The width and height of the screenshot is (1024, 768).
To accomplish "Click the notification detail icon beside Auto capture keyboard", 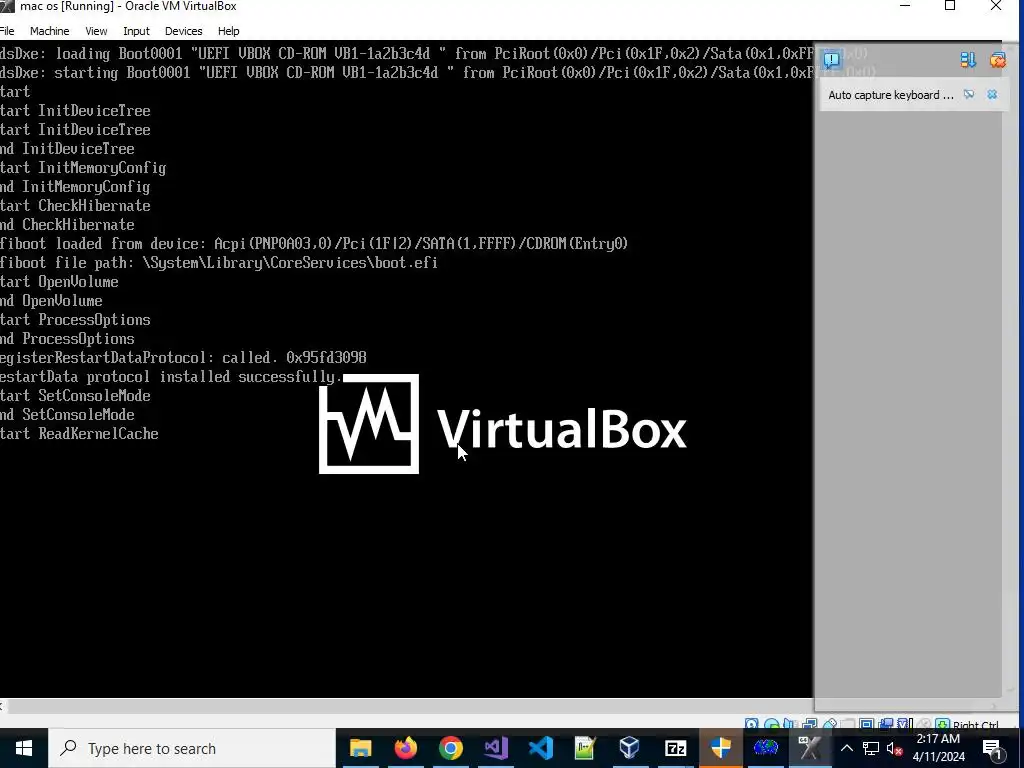I will 969,95.
